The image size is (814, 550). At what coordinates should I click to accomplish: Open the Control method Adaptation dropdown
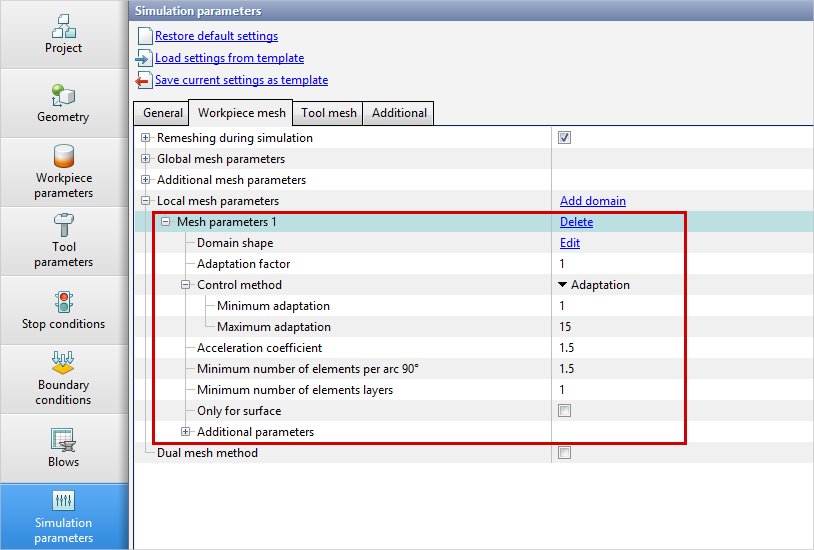click(595, 285)
